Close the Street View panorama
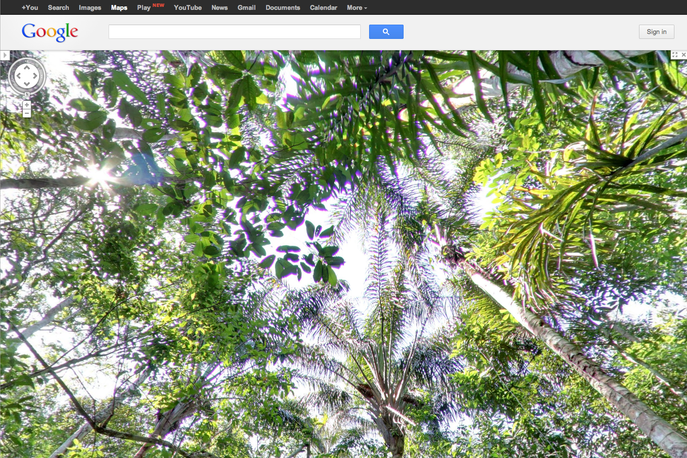 pos(682,55)
